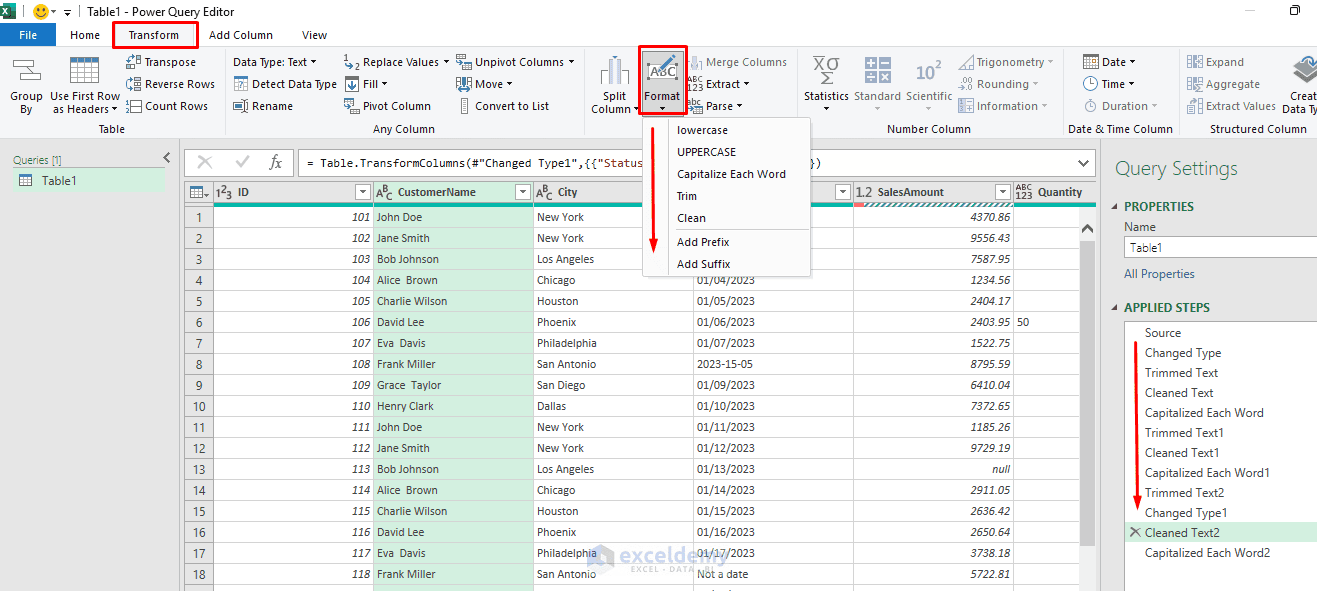1317x591 pixels.
Task: Click the Duration icon
Action: (x=1092, y=106)
